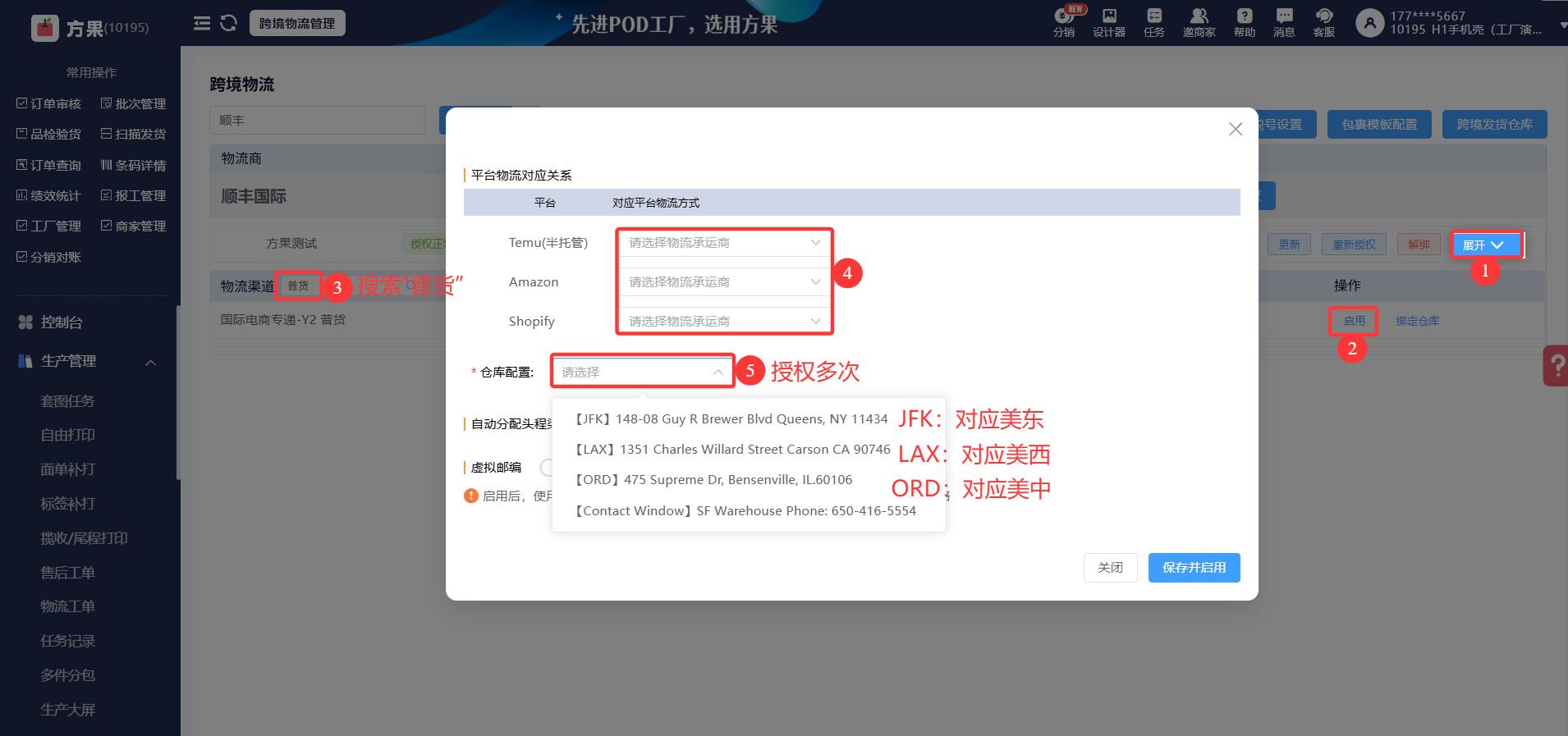Click the 包裹模板配置 button

tap(1379, 125)
